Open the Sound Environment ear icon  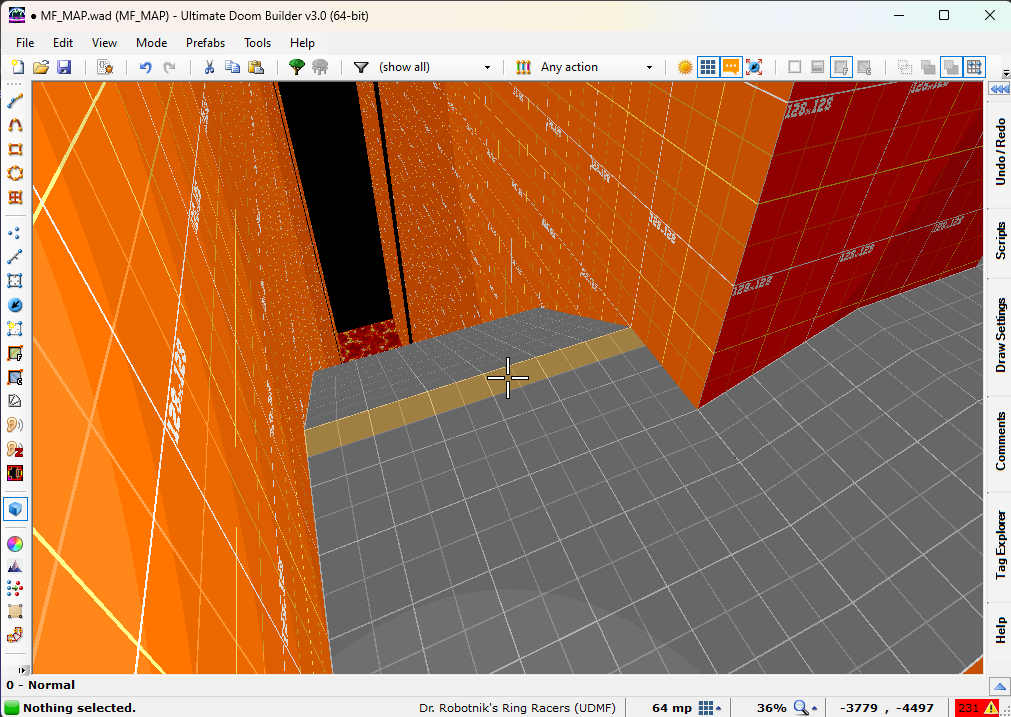tap(15, 449)
